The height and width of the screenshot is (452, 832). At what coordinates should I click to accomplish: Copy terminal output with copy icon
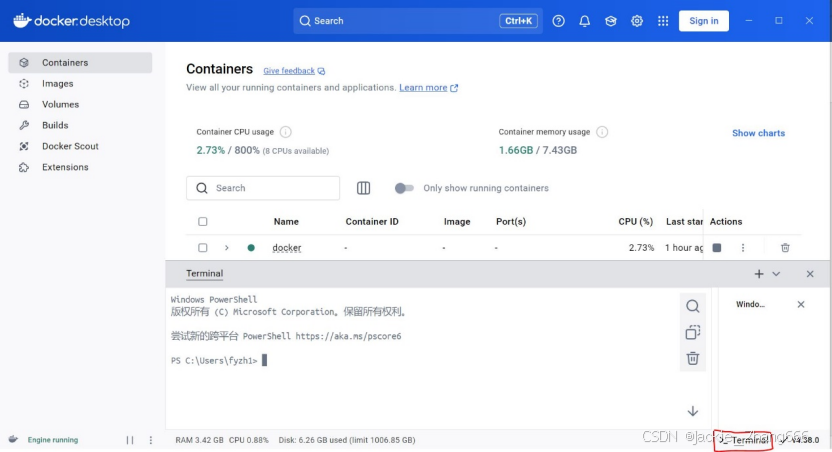click(692, 332)
